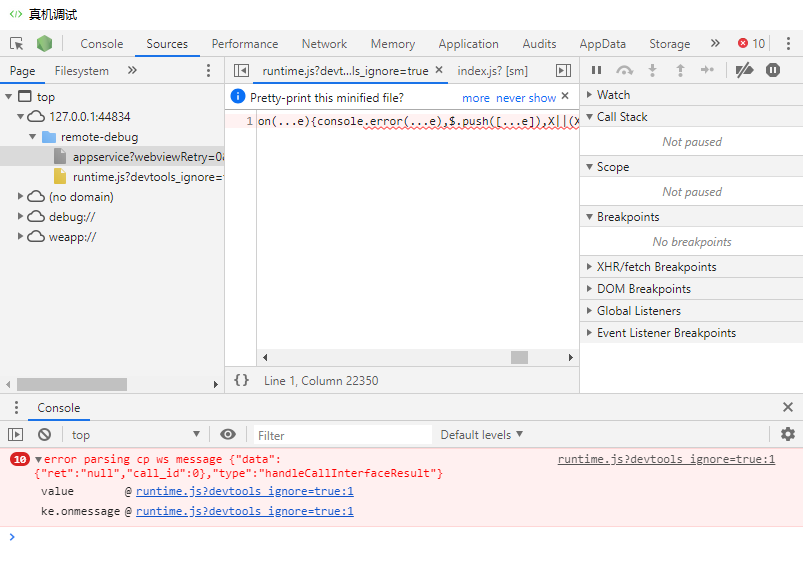Open the AppData tab
803x579 pixels.
[602, 44]
